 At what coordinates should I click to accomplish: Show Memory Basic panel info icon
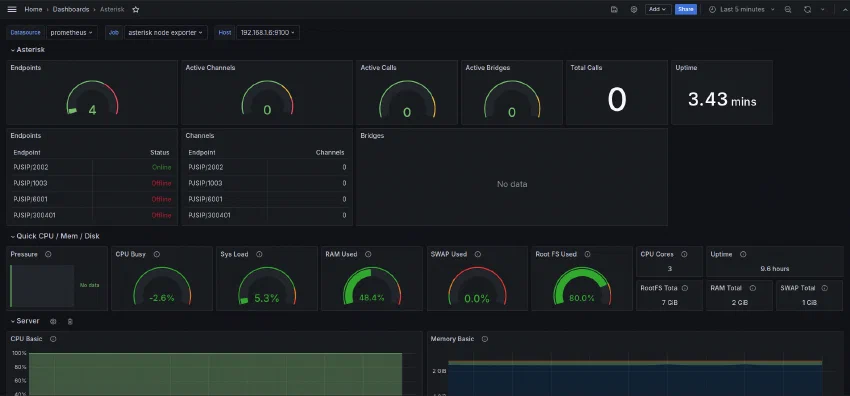pyautogui.click(x=485, y=339)
